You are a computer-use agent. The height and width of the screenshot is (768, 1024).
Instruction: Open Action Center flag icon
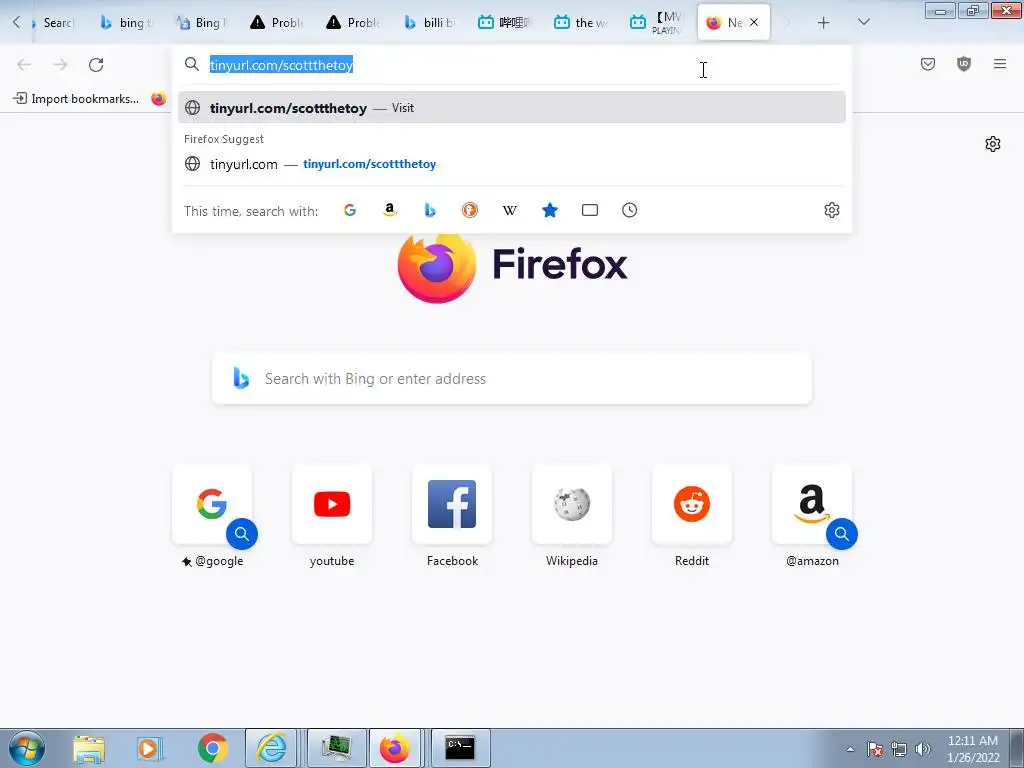[x=875, y=749]
